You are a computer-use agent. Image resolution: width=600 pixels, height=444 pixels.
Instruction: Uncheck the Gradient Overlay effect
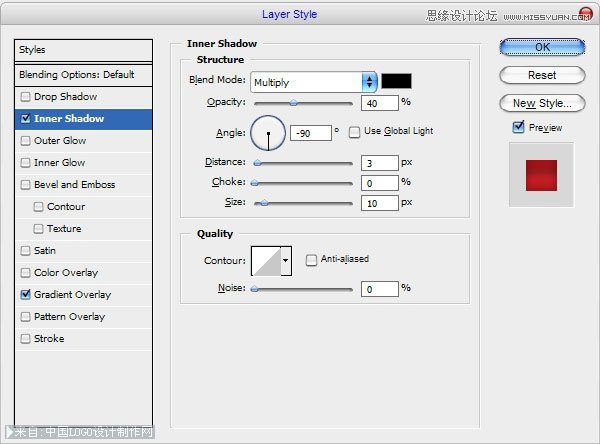click(x=26, y=295)
